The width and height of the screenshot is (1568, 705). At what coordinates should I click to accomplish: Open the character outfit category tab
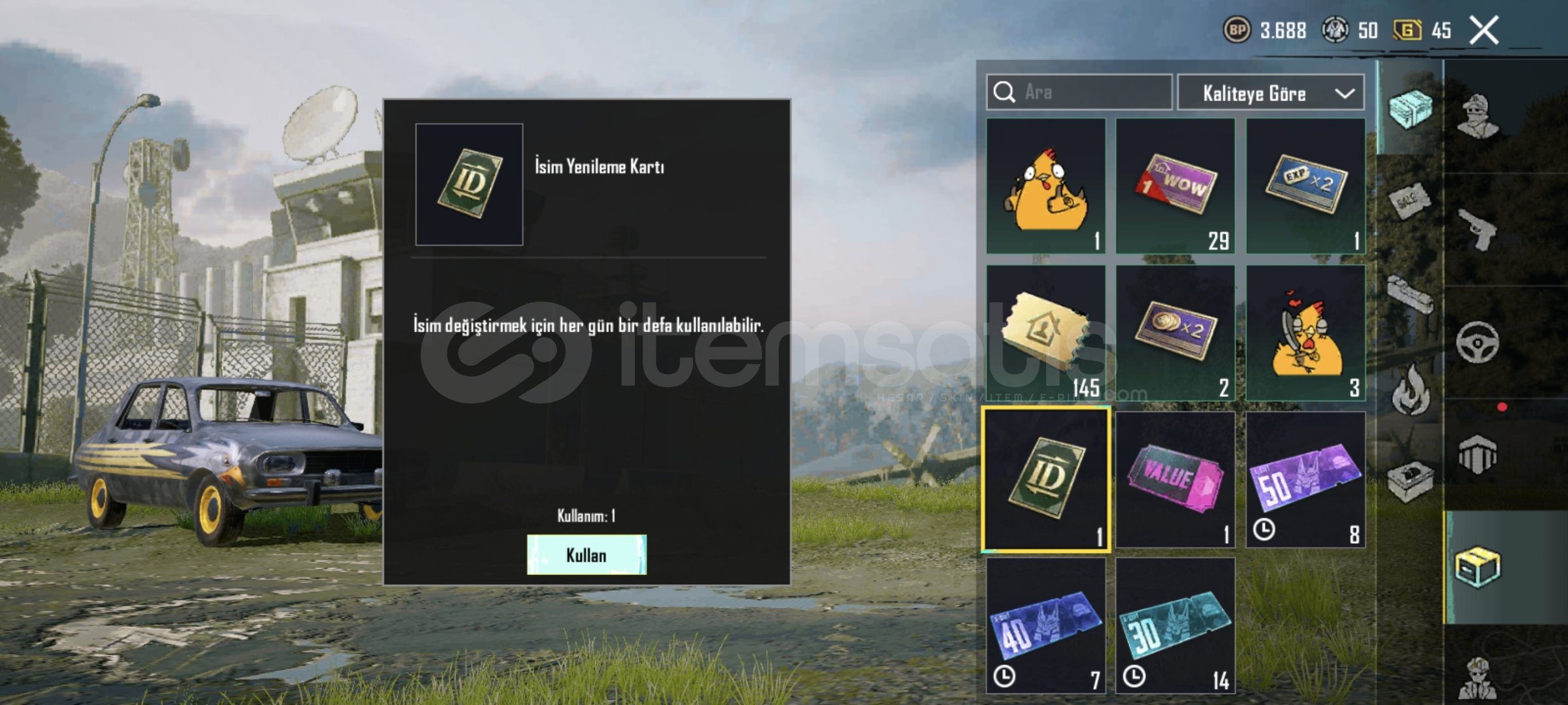[1479, 117]
